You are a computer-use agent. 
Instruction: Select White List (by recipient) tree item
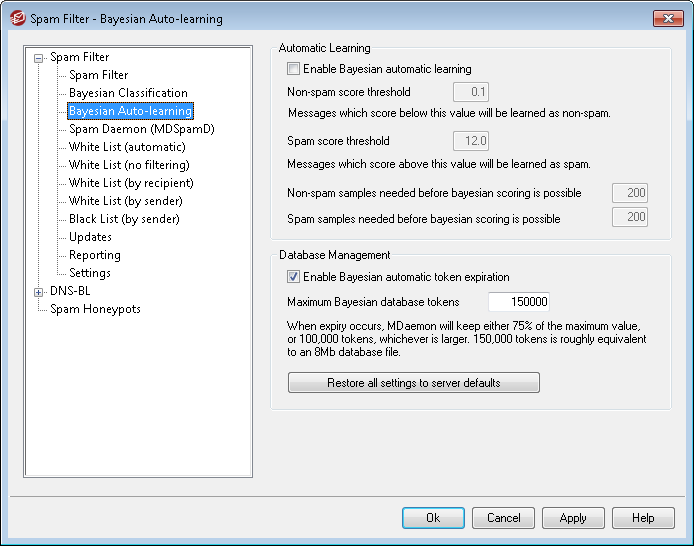[x=131, y=183]
